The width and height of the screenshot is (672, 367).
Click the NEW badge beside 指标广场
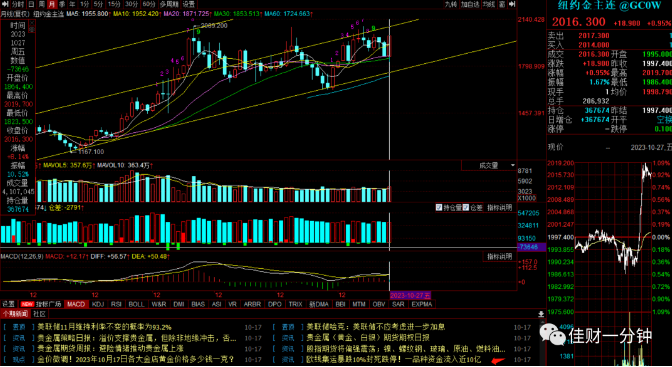[x=27, y=304]
